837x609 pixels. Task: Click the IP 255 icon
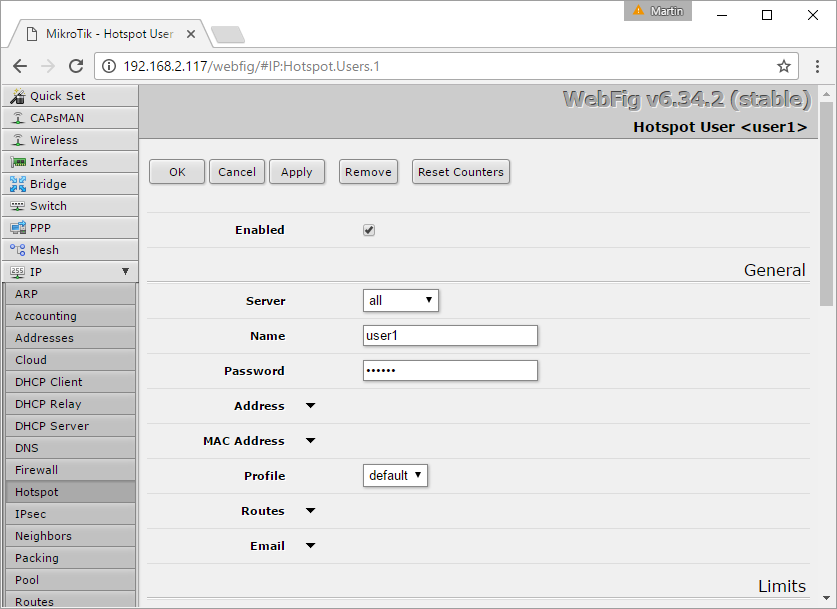[x=18, y=272]
